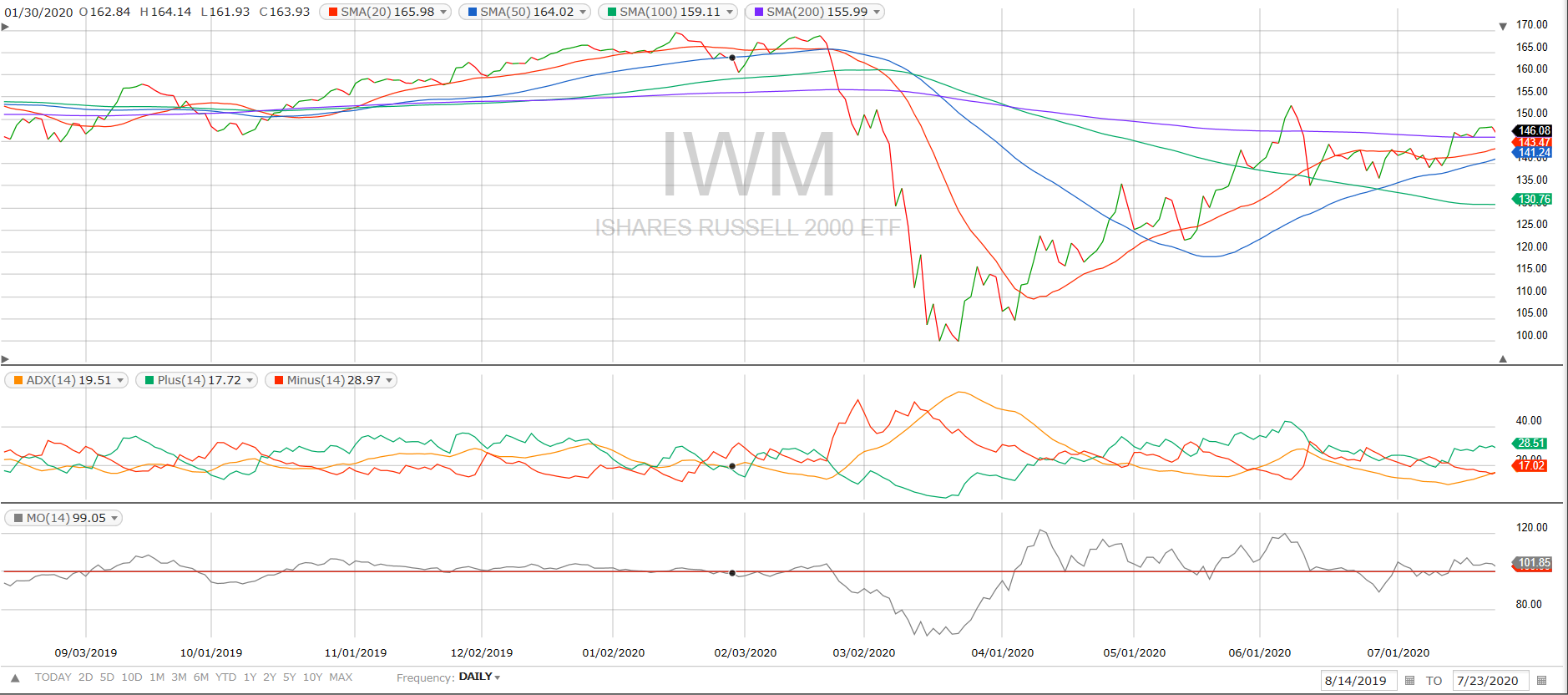The image size is (1568, 695).
Task: Click the black 146.08 last price label
Action: (1532, 130)
